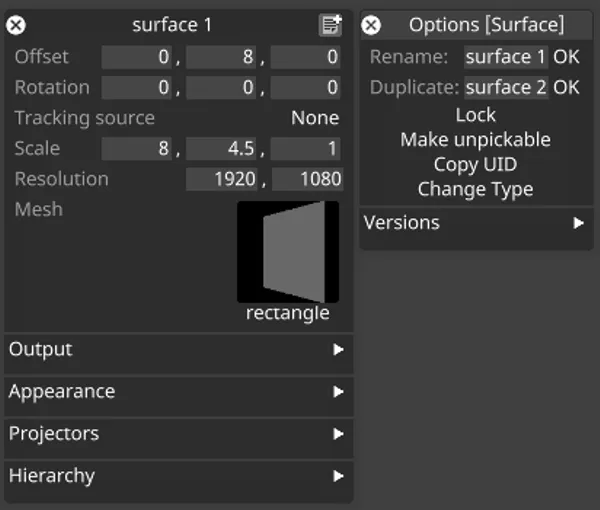Screen dimensions: 600x510
Task: Edit the Rotation X value field
Action: coord(137,88)
